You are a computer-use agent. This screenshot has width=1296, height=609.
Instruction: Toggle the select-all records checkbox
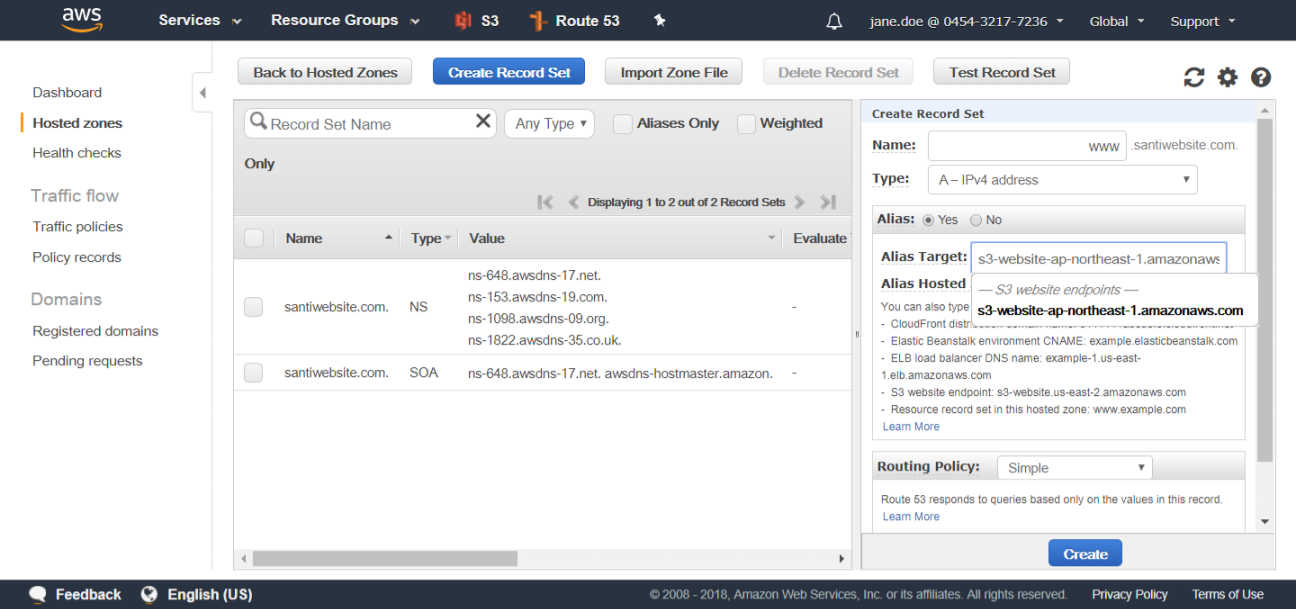[x=254, y=238]
